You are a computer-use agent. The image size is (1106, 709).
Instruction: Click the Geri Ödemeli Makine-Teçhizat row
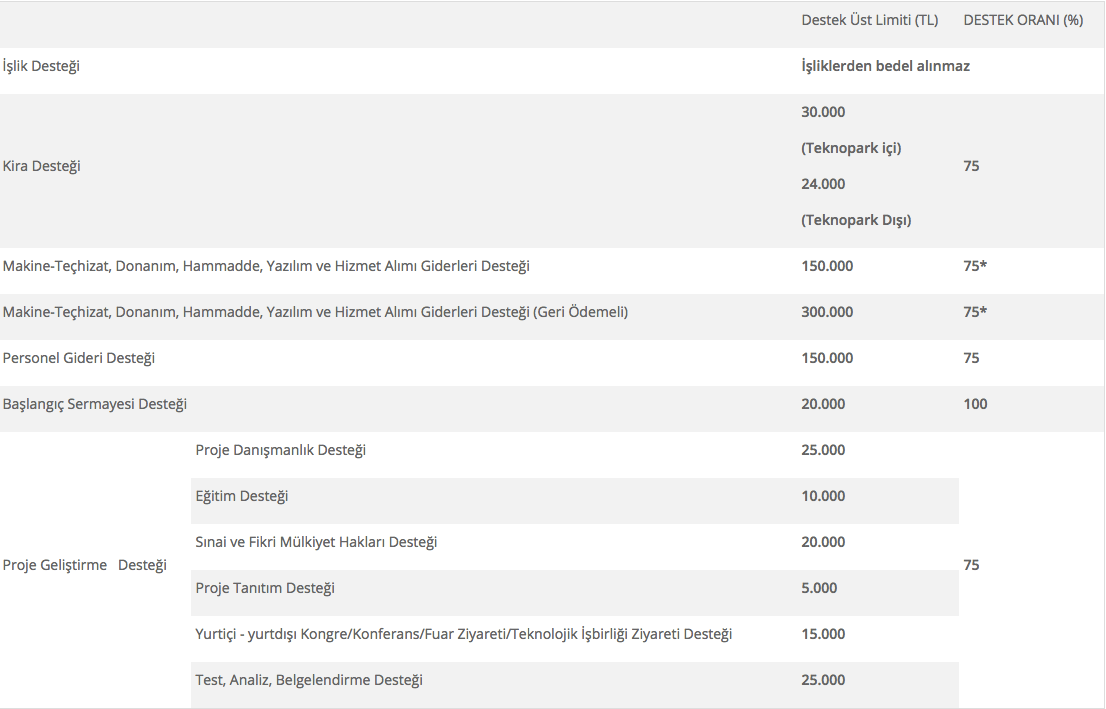tap(315, 312)
